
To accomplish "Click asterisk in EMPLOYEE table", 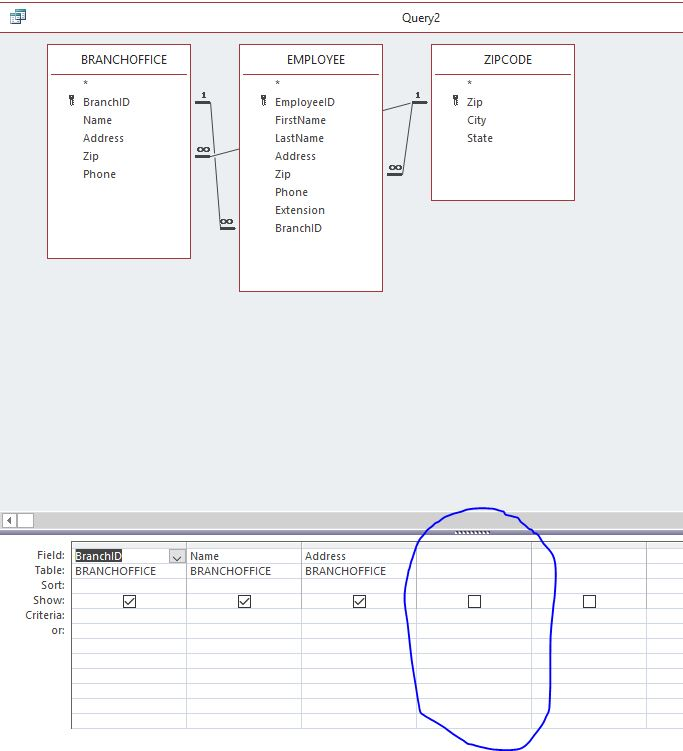I will click(x=278, y=84).
